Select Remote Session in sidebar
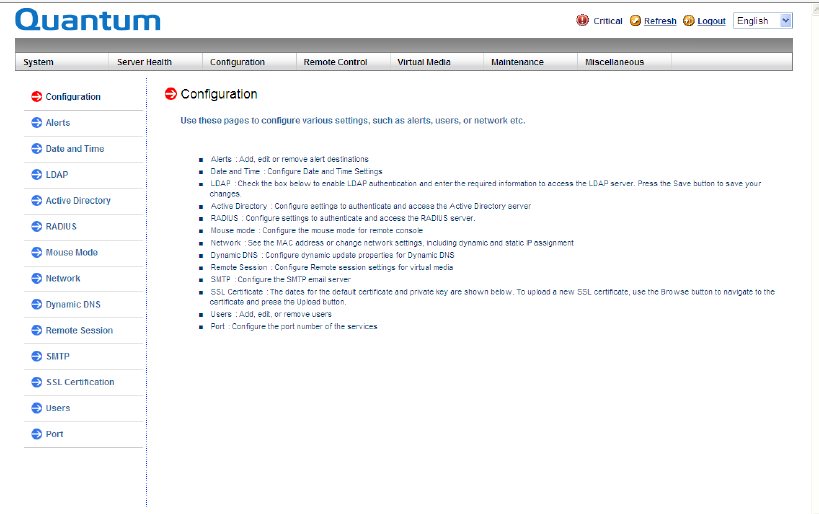This screenshot has height=514, width=819. (79, 330)
